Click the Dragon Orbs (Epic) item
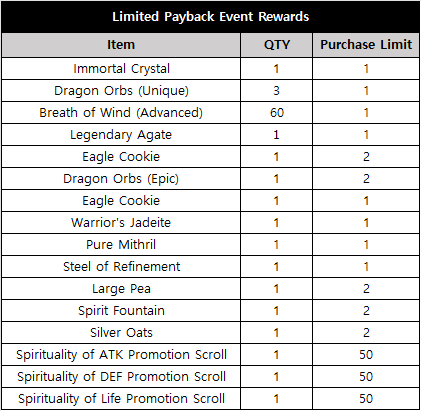This screenshot has height=411, width=421. point(121,179)
